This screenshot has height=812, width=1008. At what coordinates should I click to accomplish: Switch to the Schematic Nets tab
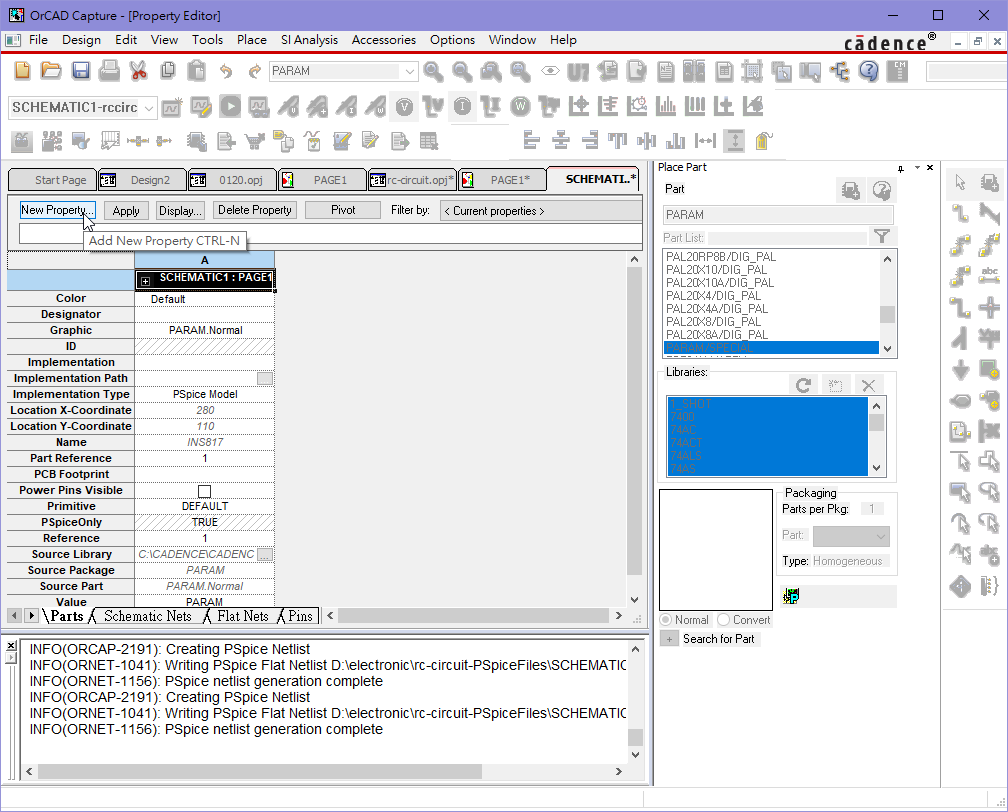pyautogui.click(x=147, y=617)
